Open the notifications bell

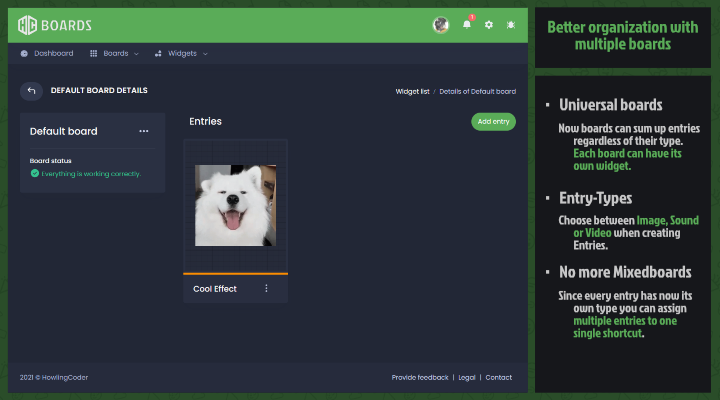(x=466, y=25)
